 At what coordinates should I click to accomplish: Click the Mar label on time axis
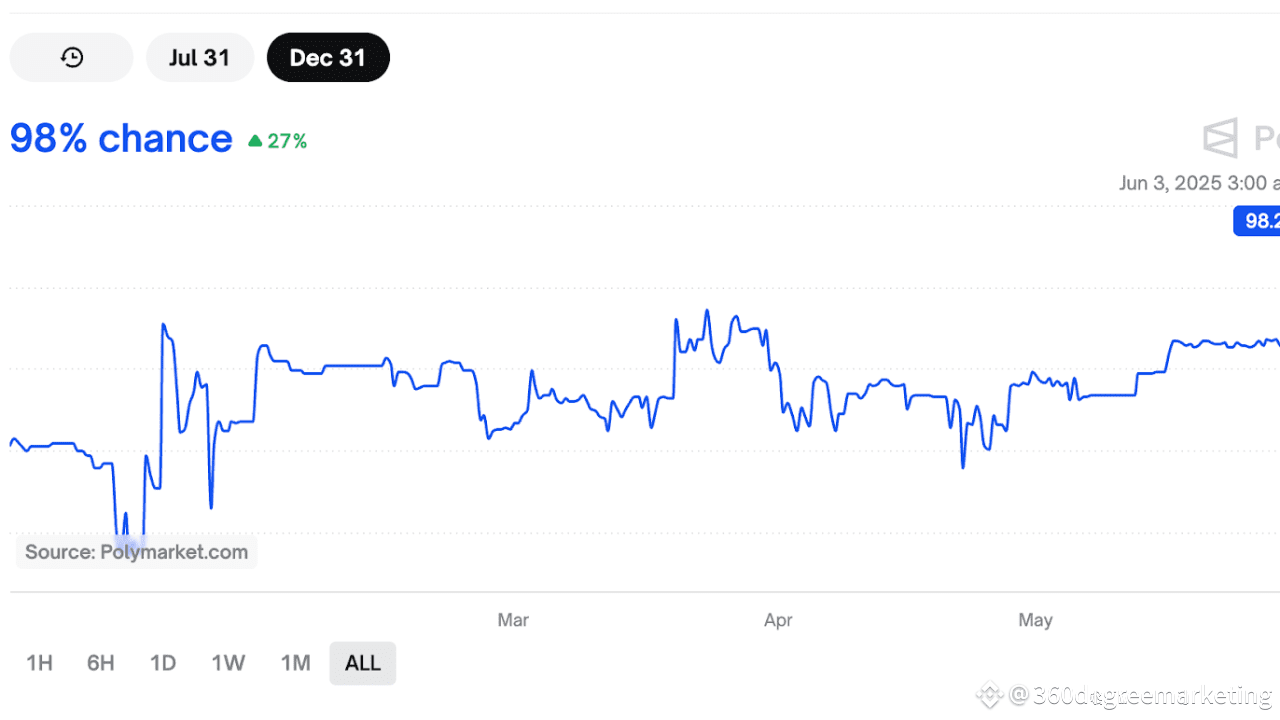[x=513, y=620]
